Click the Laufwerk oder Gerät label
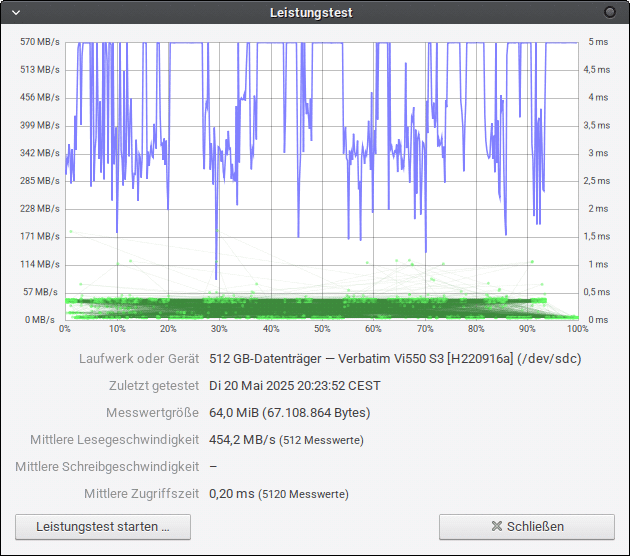630x556 pixels. tap(139, 358)
